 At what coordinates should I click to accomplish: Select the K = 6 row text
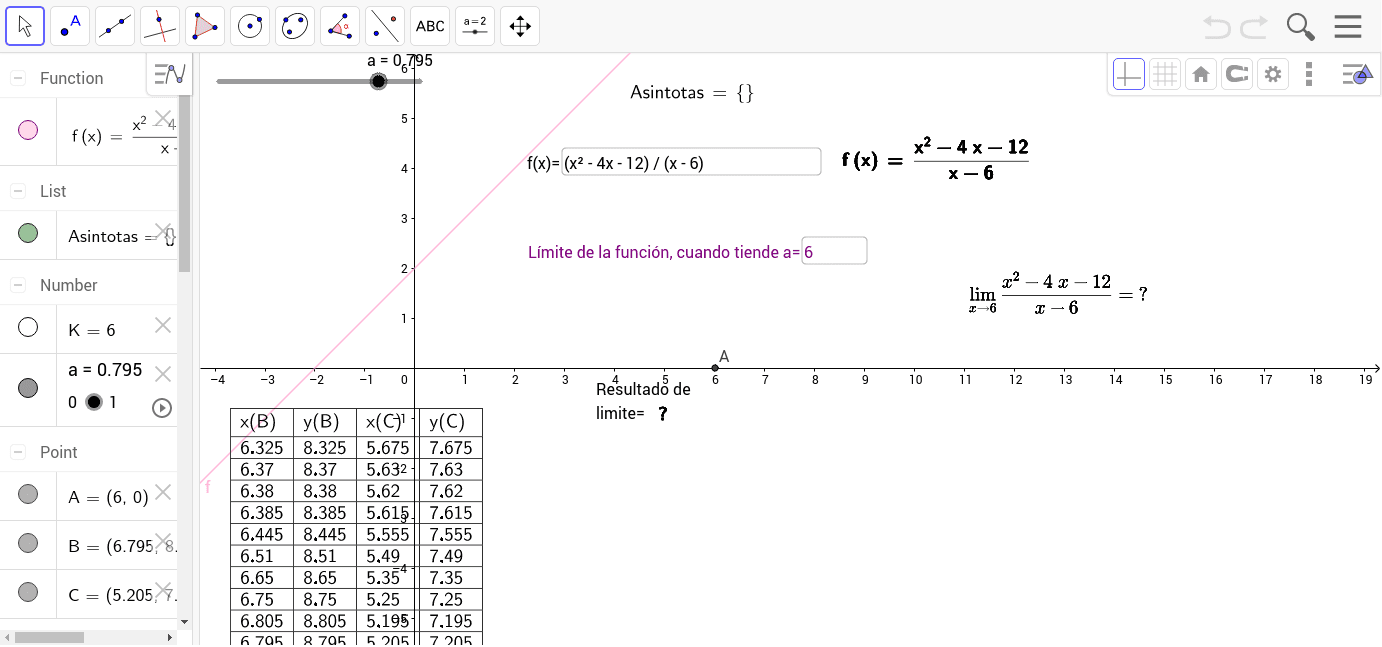point(92,330)
